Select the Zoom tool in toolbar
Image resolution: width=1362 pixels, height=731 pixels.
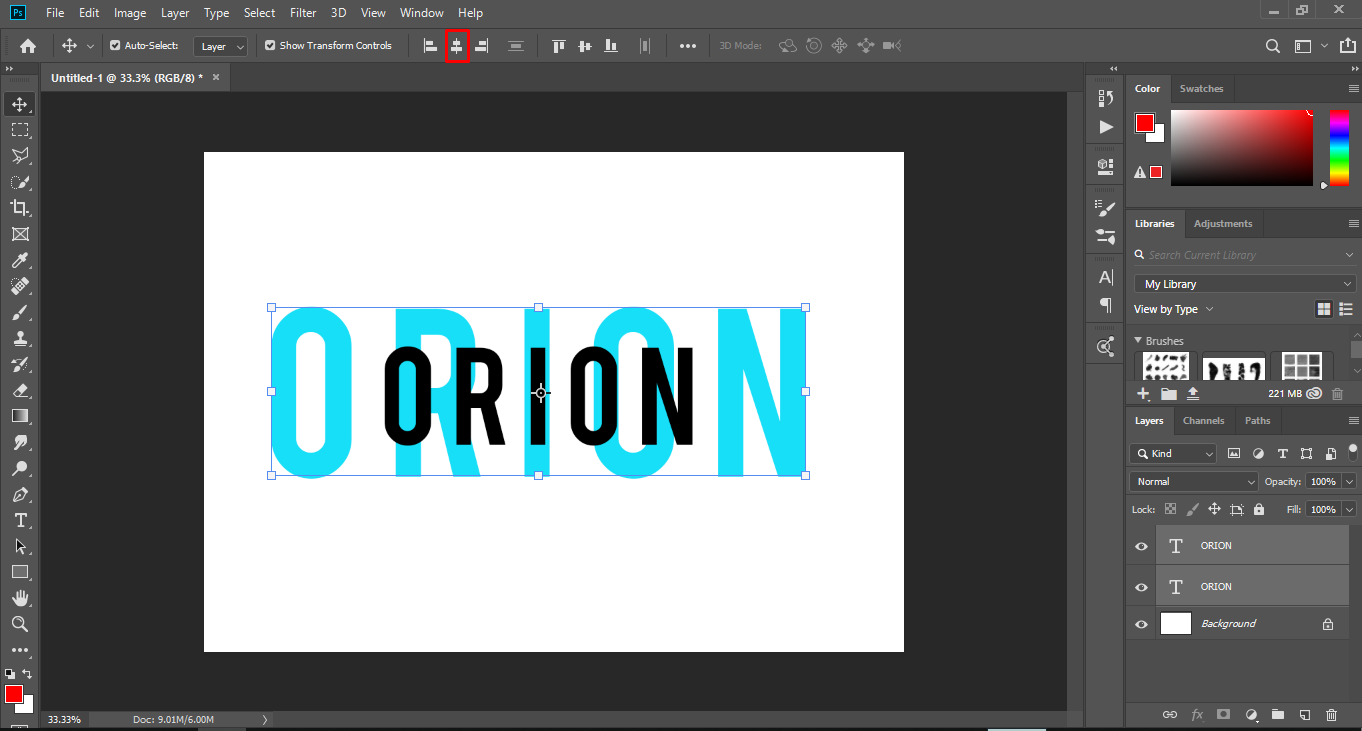tap(20, 624)
